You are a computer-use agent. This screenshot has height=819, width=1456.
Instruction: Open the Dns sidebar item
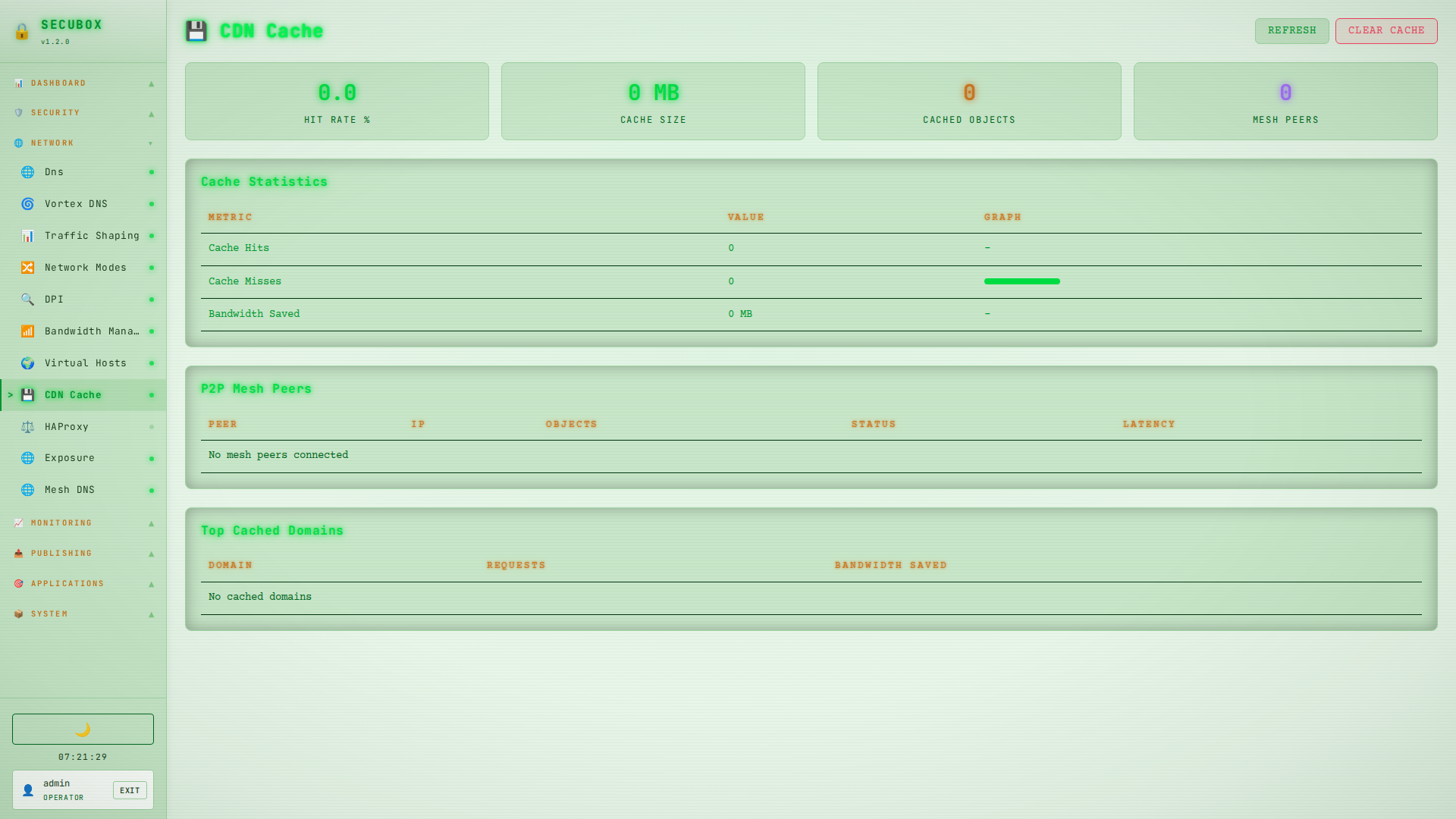pyautogui.click(x=54, y=172)
